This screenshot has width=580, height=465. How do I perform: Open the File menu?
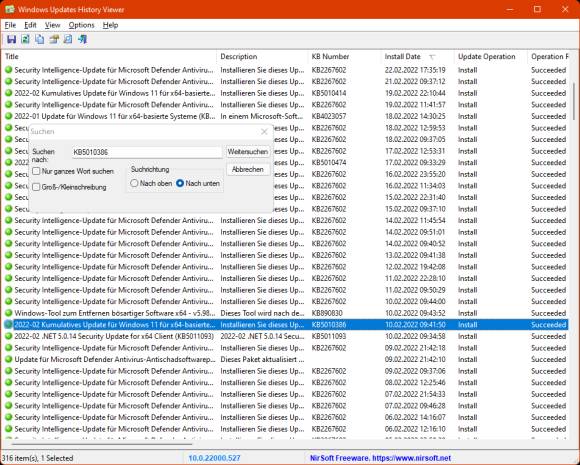click(10, 25)
